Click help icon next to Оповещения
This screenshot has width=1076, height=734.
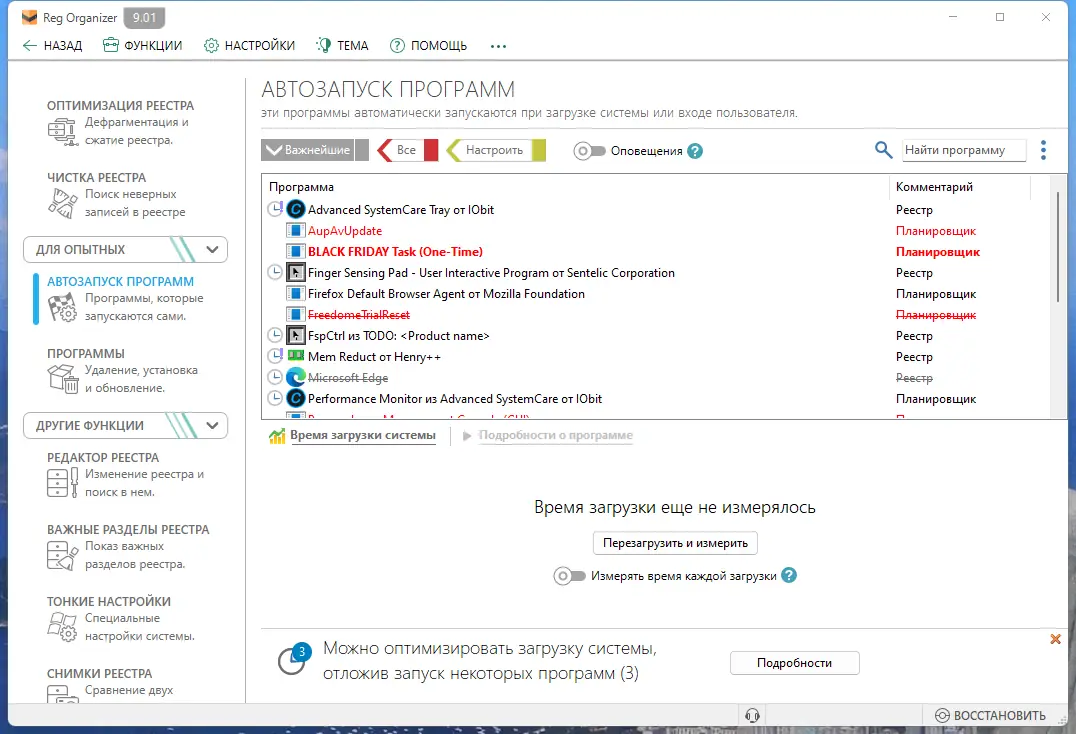coord(695,151)
